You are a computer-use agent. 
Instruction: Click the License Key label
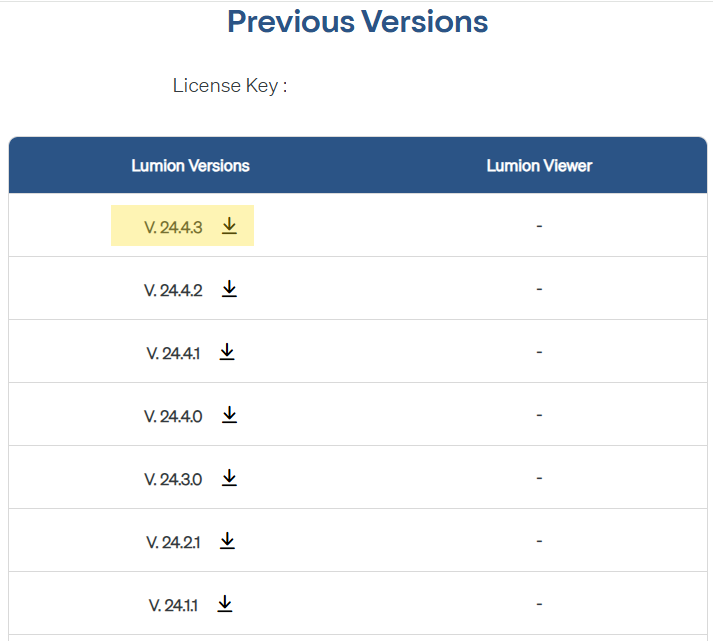coord(230,85)
